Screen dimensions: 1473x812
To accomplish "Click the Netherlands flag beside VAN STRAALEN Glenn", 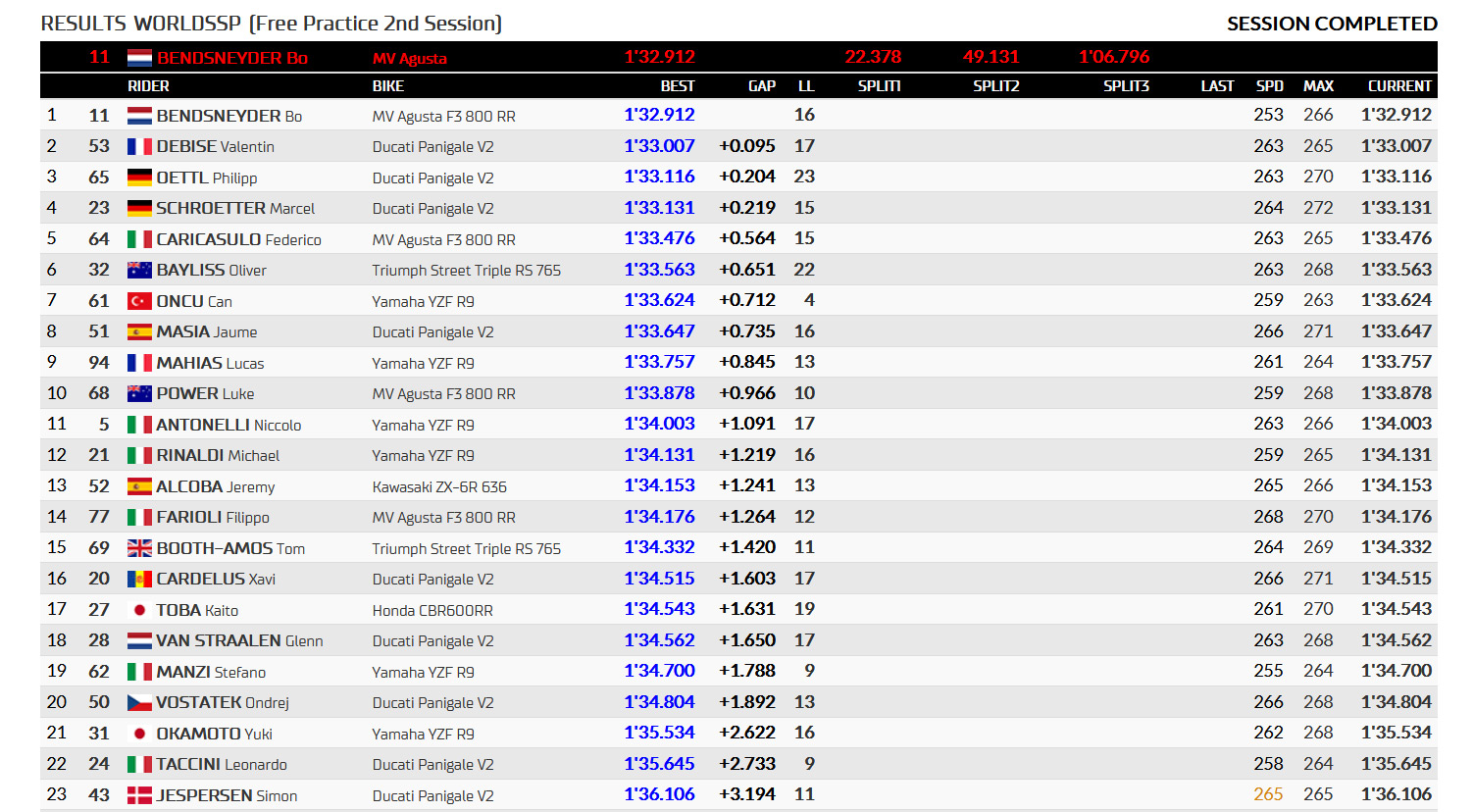I will pyautogui.click(x=139, y=640).
